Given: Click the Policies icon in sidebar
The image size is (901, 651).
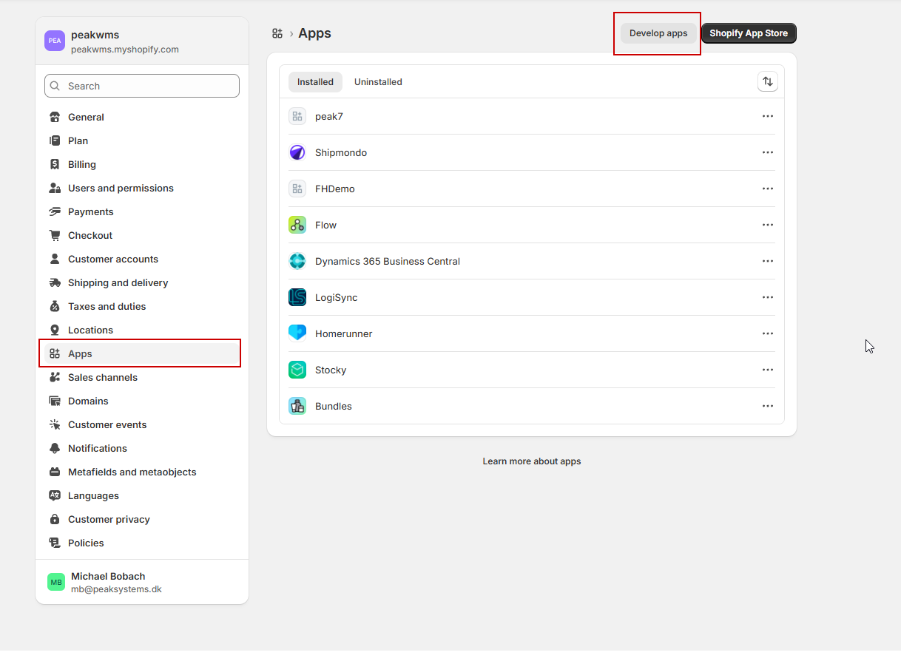Looking at the screenshot, I should pos(55,543).
